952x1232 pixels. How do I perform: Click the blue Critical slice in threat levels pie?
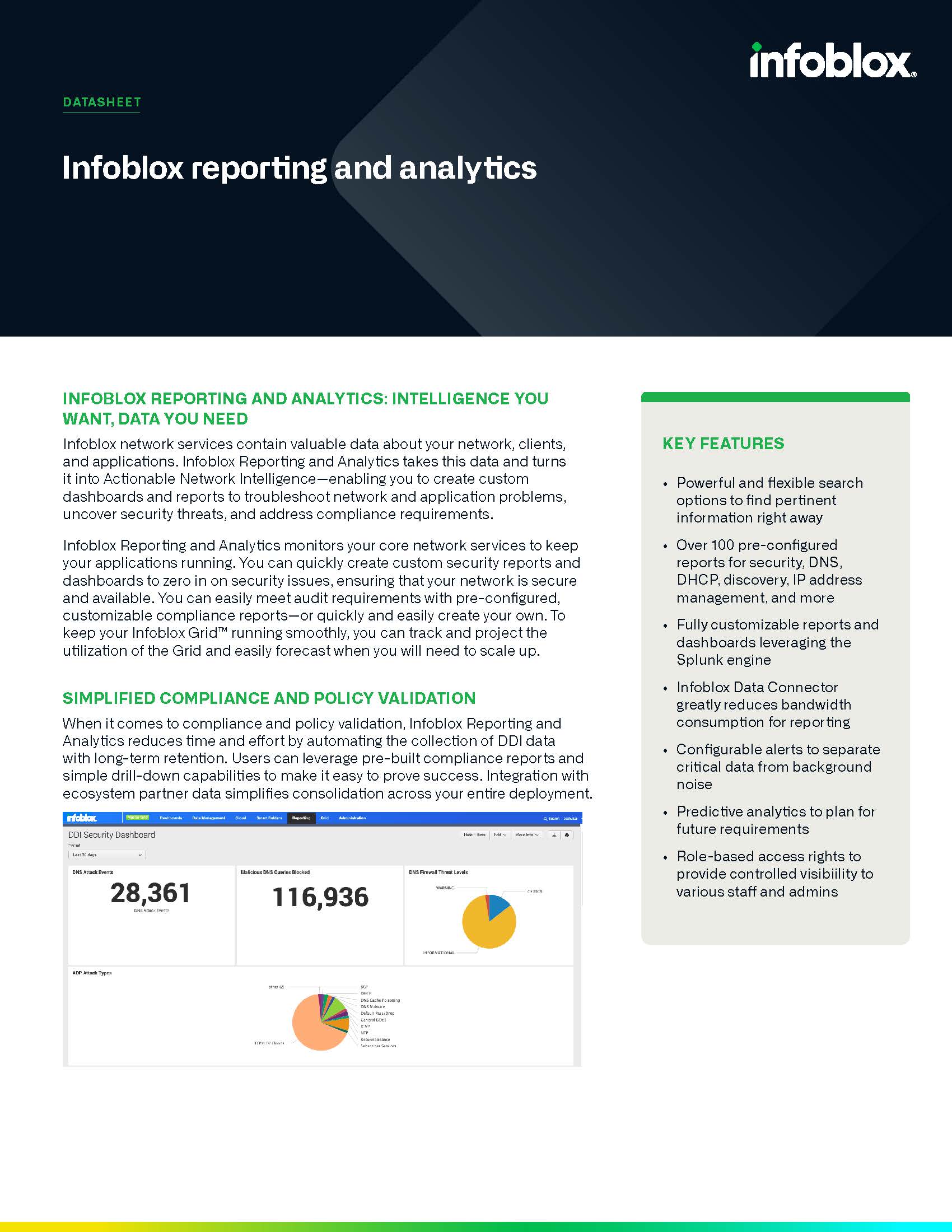pos(498,906)
